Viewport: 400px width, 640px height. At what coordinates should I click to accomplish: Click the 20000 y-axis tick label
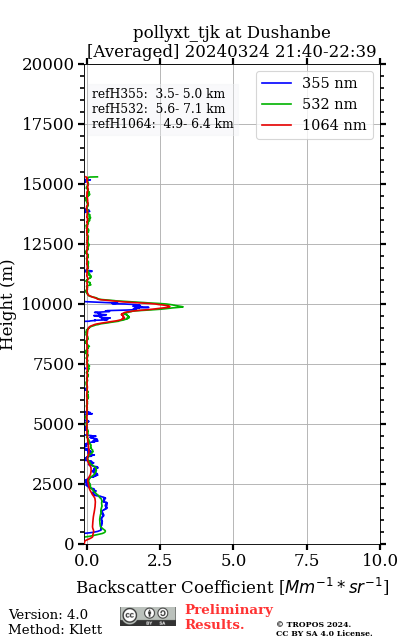click(x=48, y=64)
